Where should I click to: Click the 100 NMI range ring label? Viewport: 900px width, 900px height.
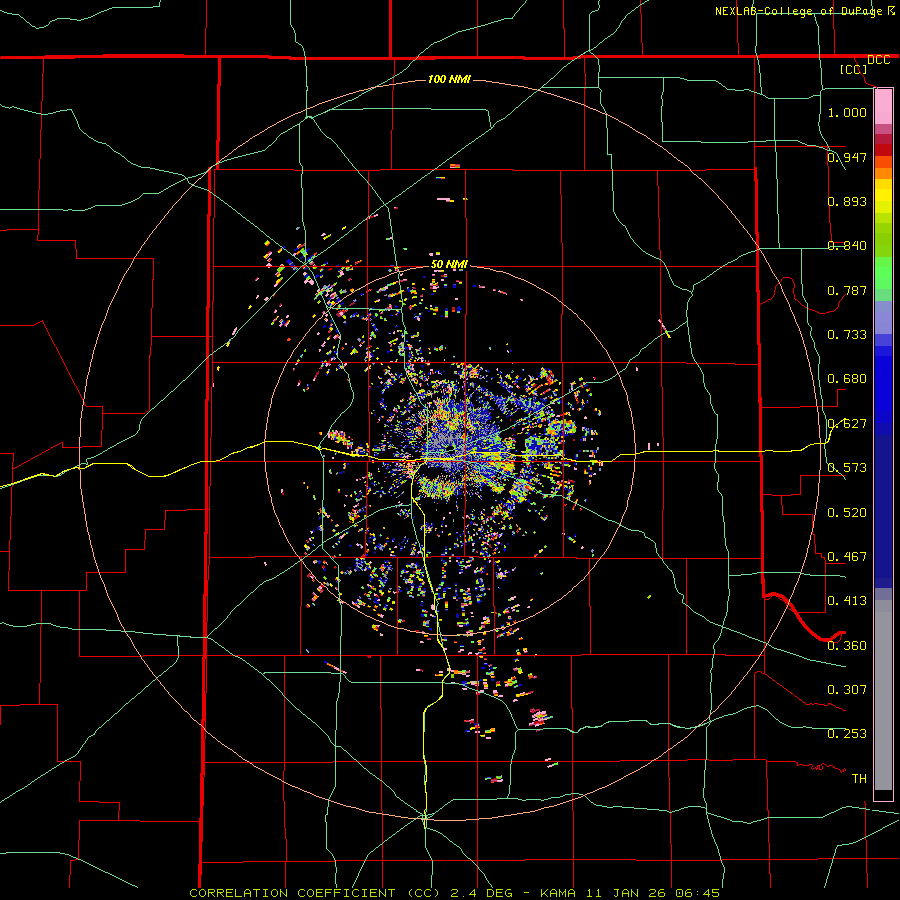[x=449, y=79]
